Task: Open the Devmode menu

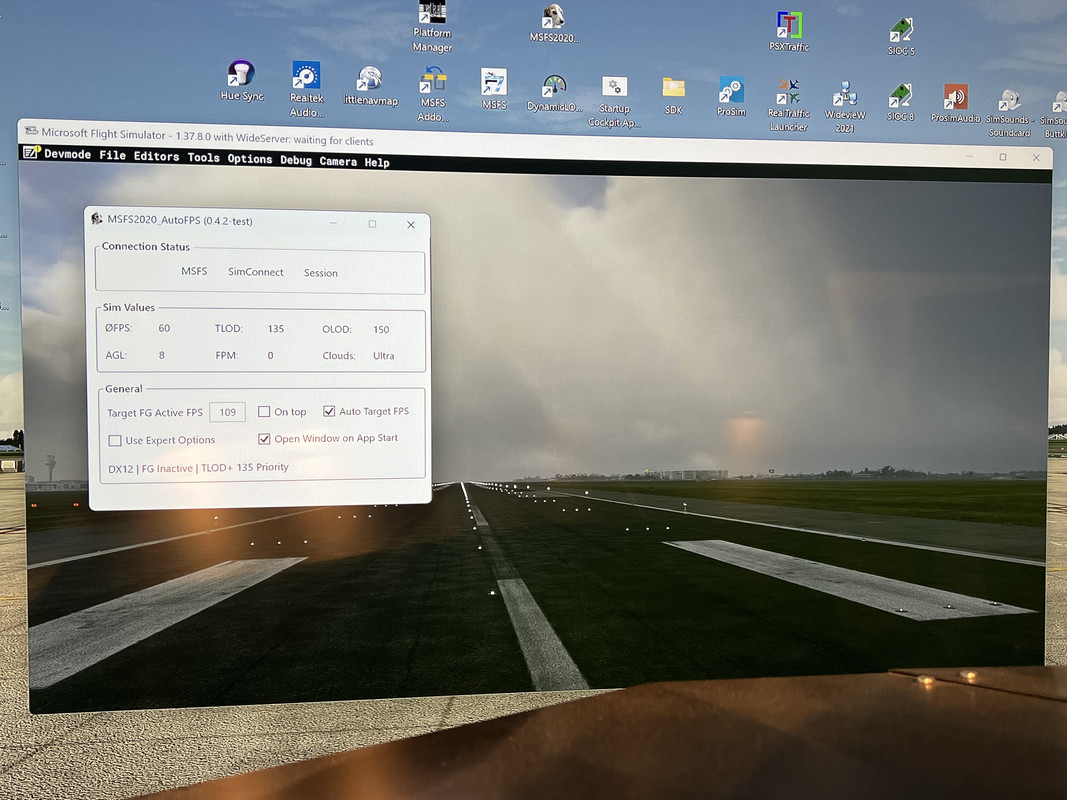Action: [67, 154]
